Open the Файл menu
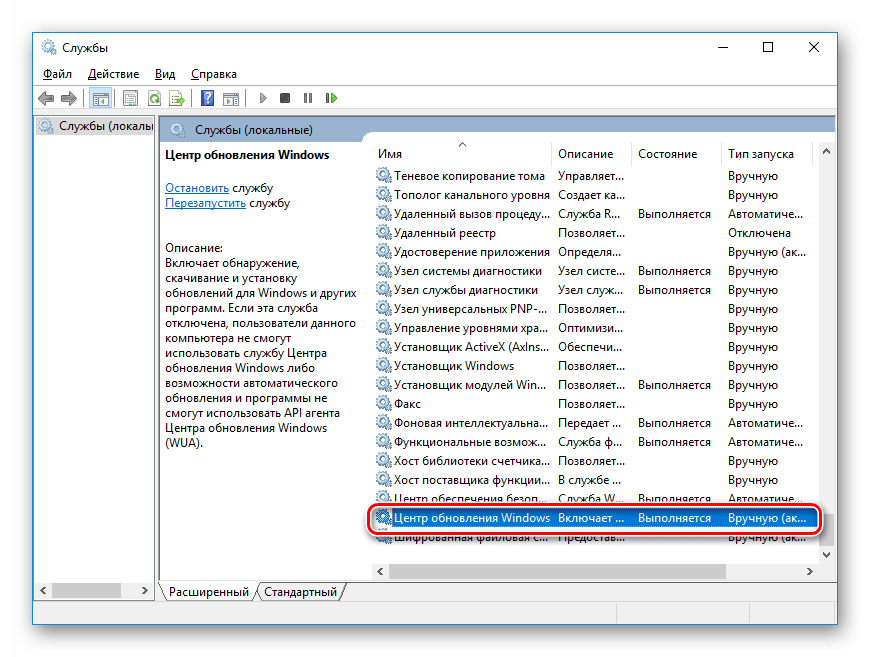The width and height of the screenshot is (870, 657). coord(57,74)
